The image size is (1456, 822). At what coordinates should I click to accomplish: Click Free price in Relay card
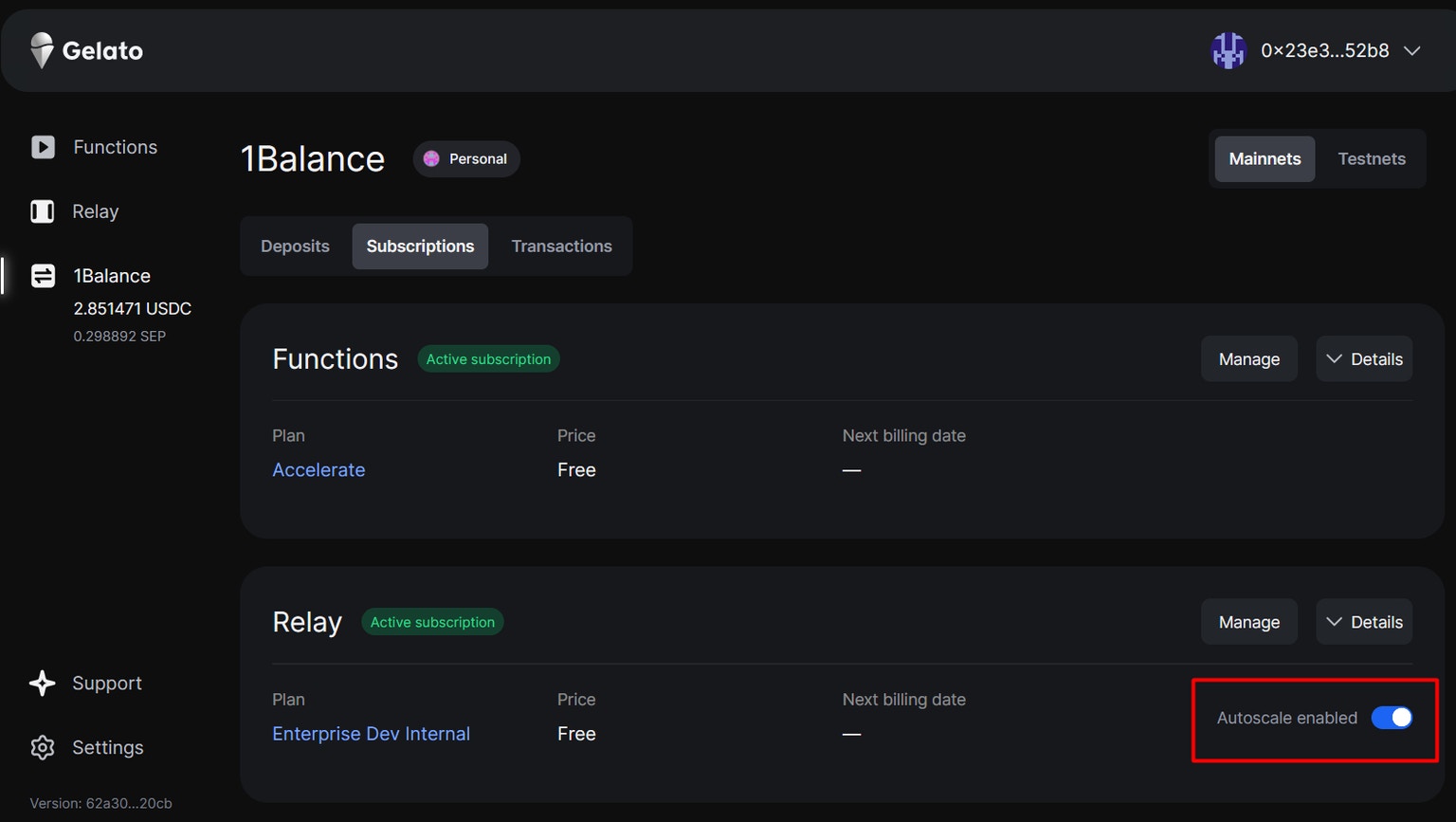pos(576,734)
